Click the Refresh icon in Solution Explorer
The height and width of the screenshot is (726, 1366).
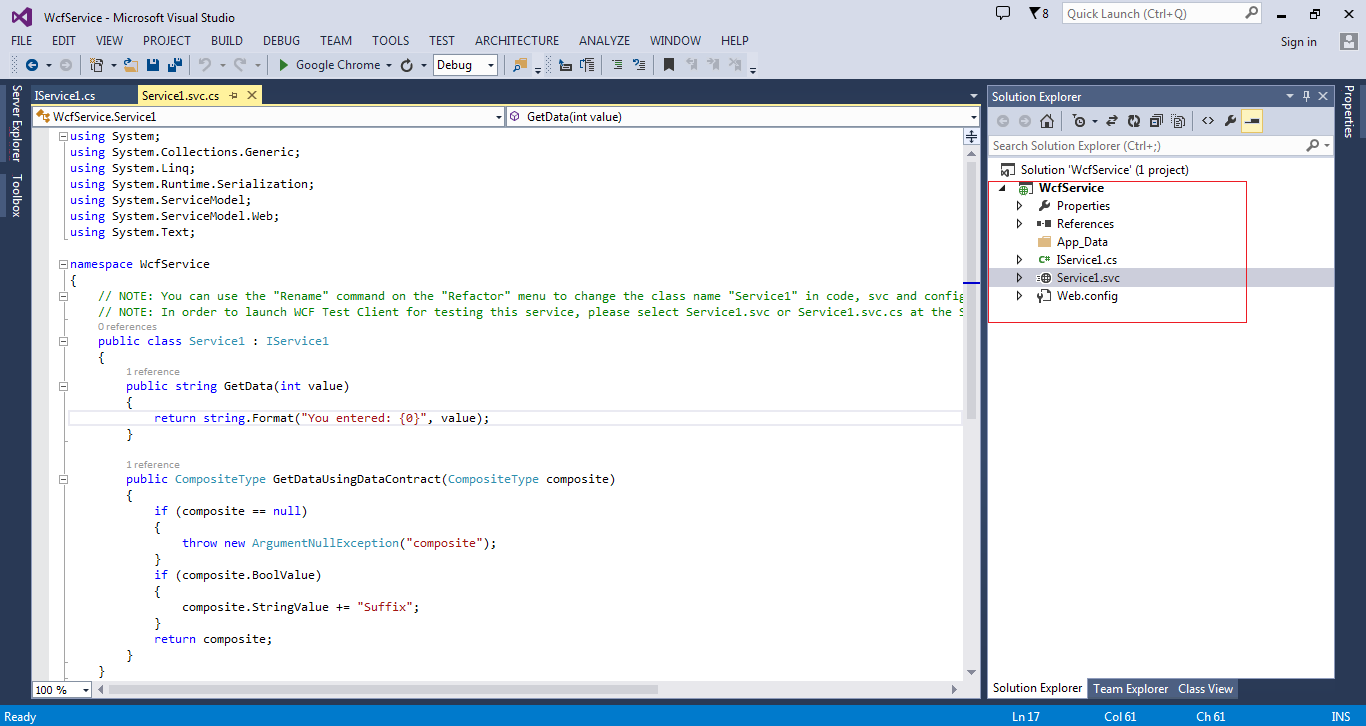(x=1134, y=121)
